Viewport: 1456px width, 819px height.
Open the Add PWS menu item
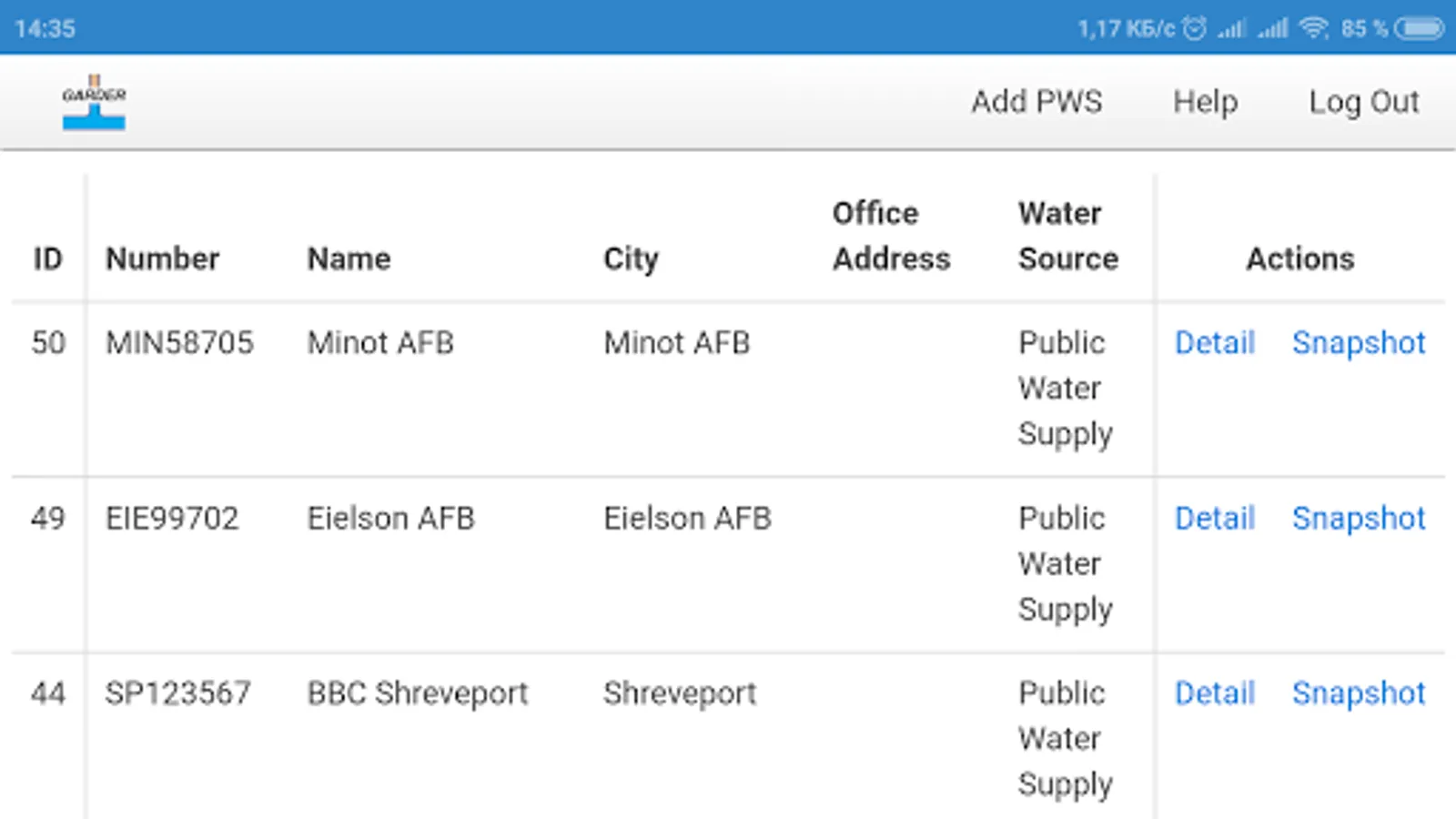click(x=1036, y=102)
